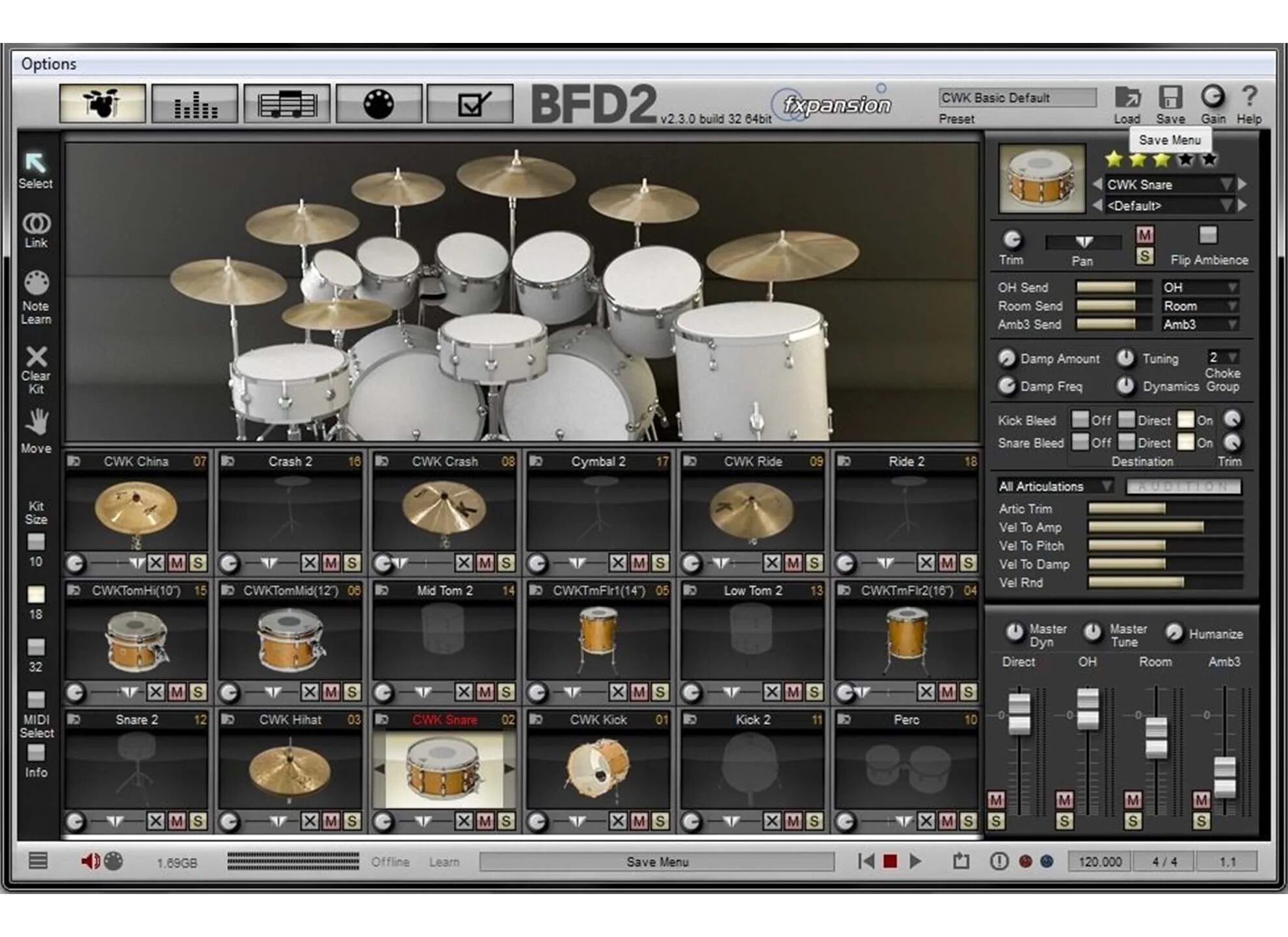
Task: Click the 120.000 tempo field
Action: [1100, 862]
